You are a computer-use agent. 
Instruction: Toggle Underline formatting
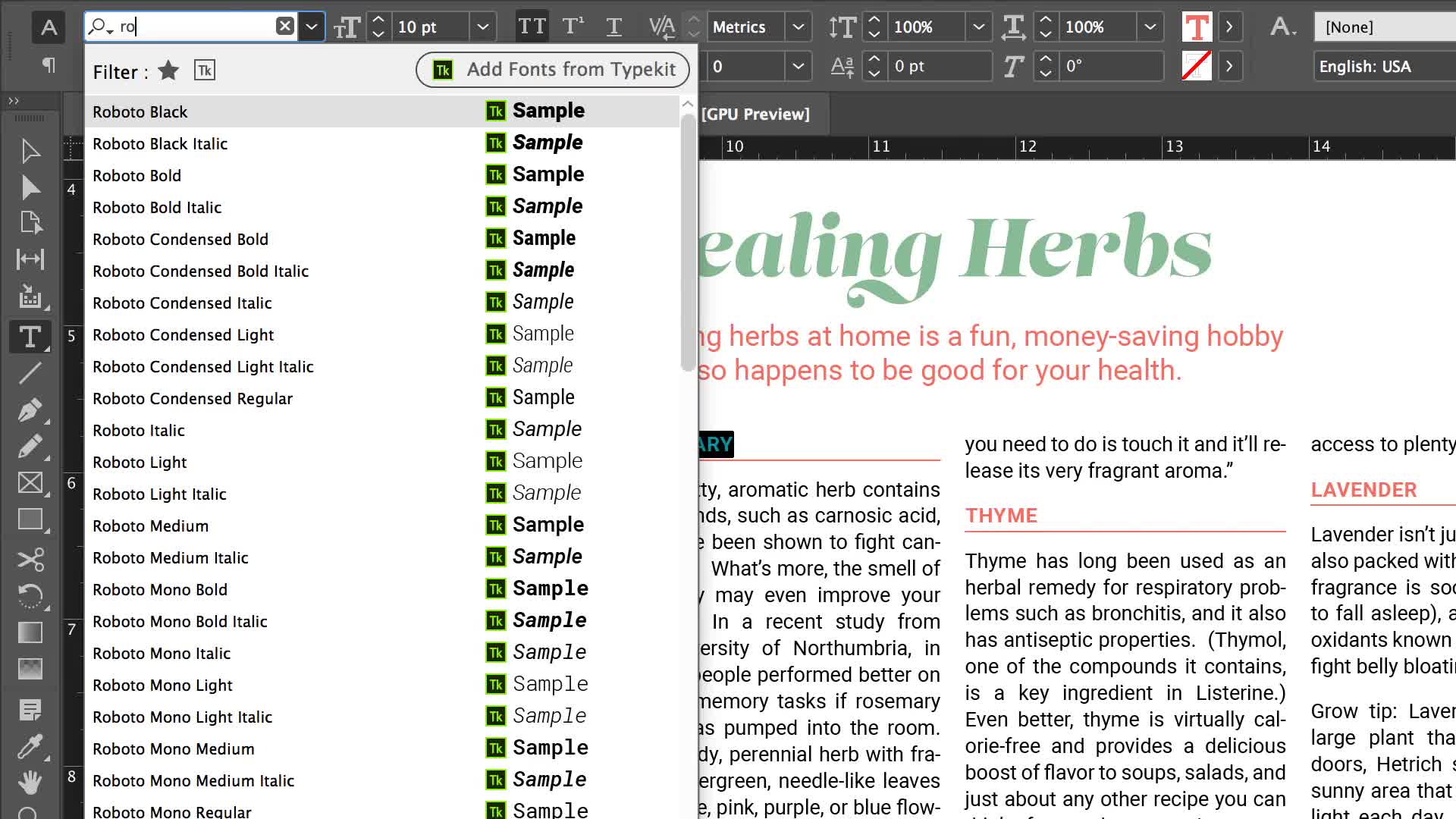[614, 27]
